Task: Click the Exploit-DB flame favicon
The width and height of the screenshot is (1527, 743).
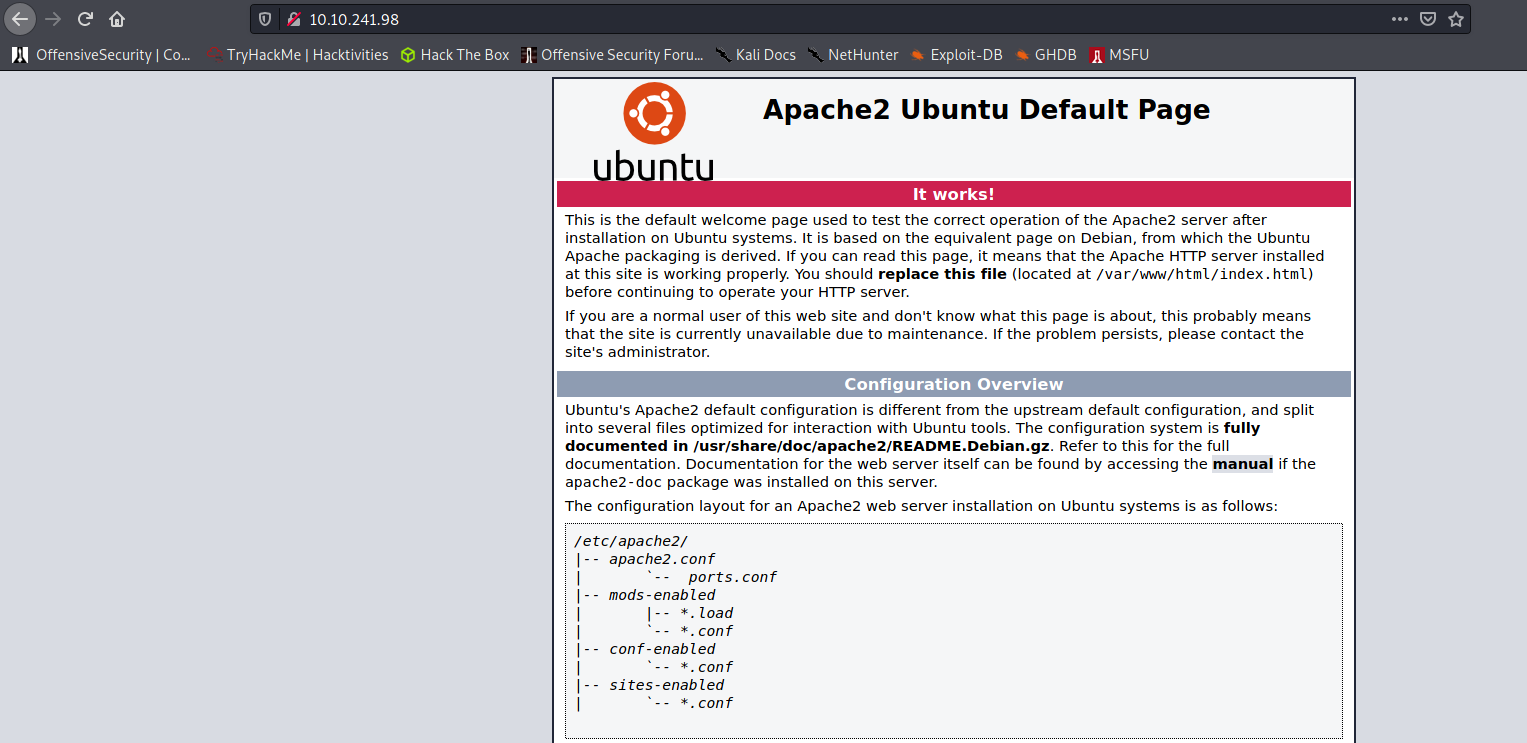Action: (x=918, y=55)
